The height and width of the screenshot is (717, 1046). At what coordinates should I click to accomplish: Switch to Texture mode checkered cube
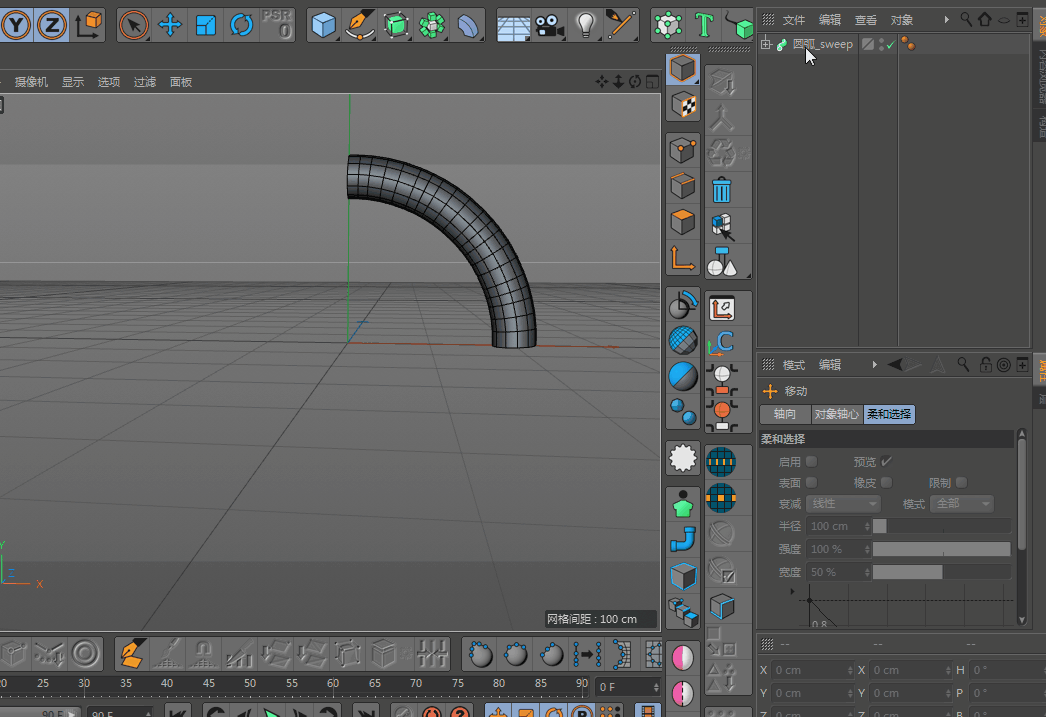[x=683, y=104]
